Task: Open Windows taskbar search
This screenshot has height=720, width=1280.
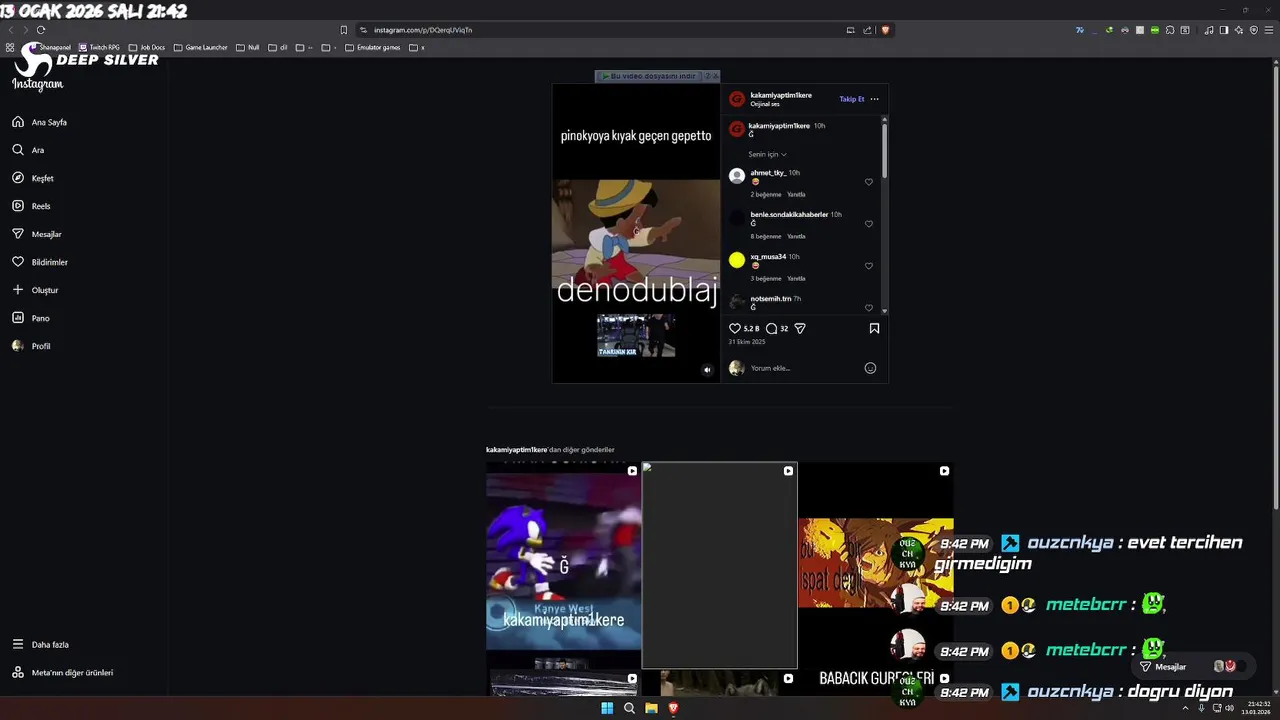Action: pos(629,708)
